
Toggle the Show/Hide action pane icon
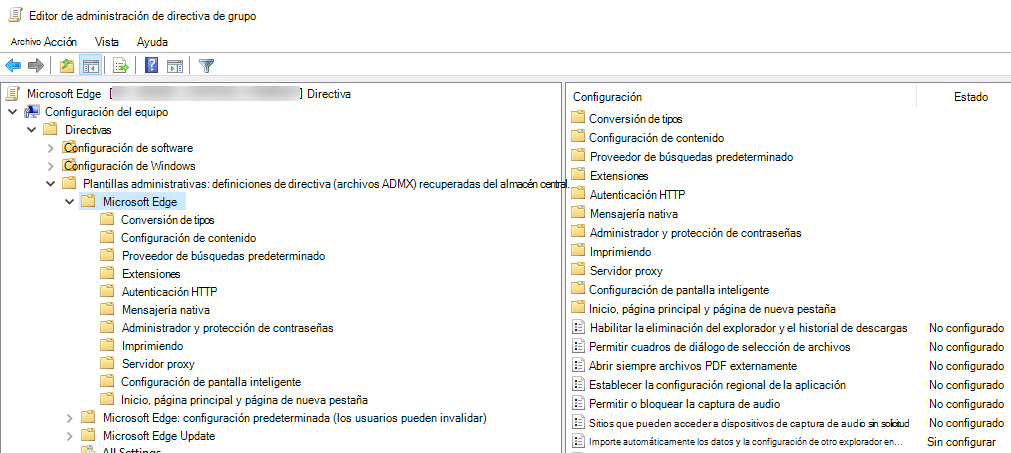(175, 65)
